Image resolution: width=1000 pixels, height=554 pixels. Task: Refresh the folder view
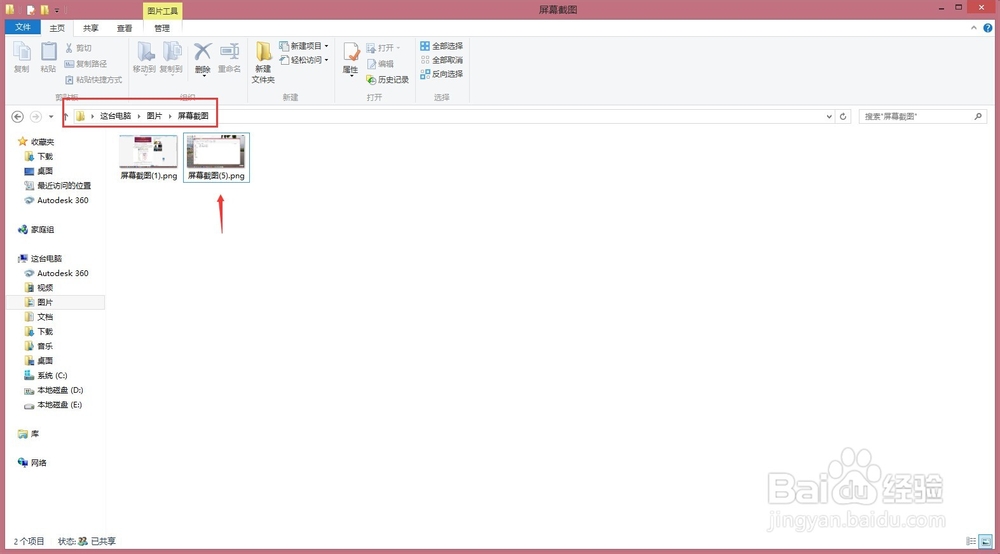click(843, 117)
